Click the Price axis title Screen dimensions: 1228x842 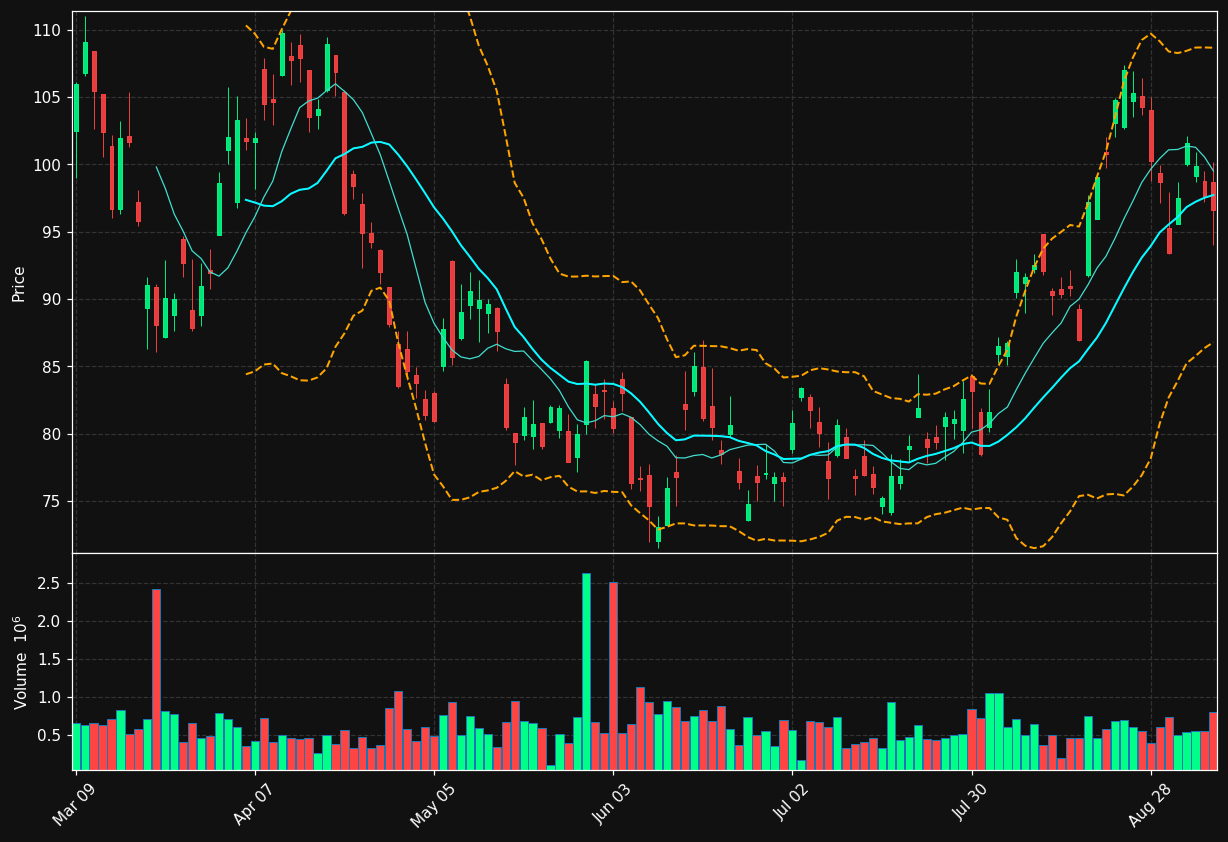coord(19,283)
